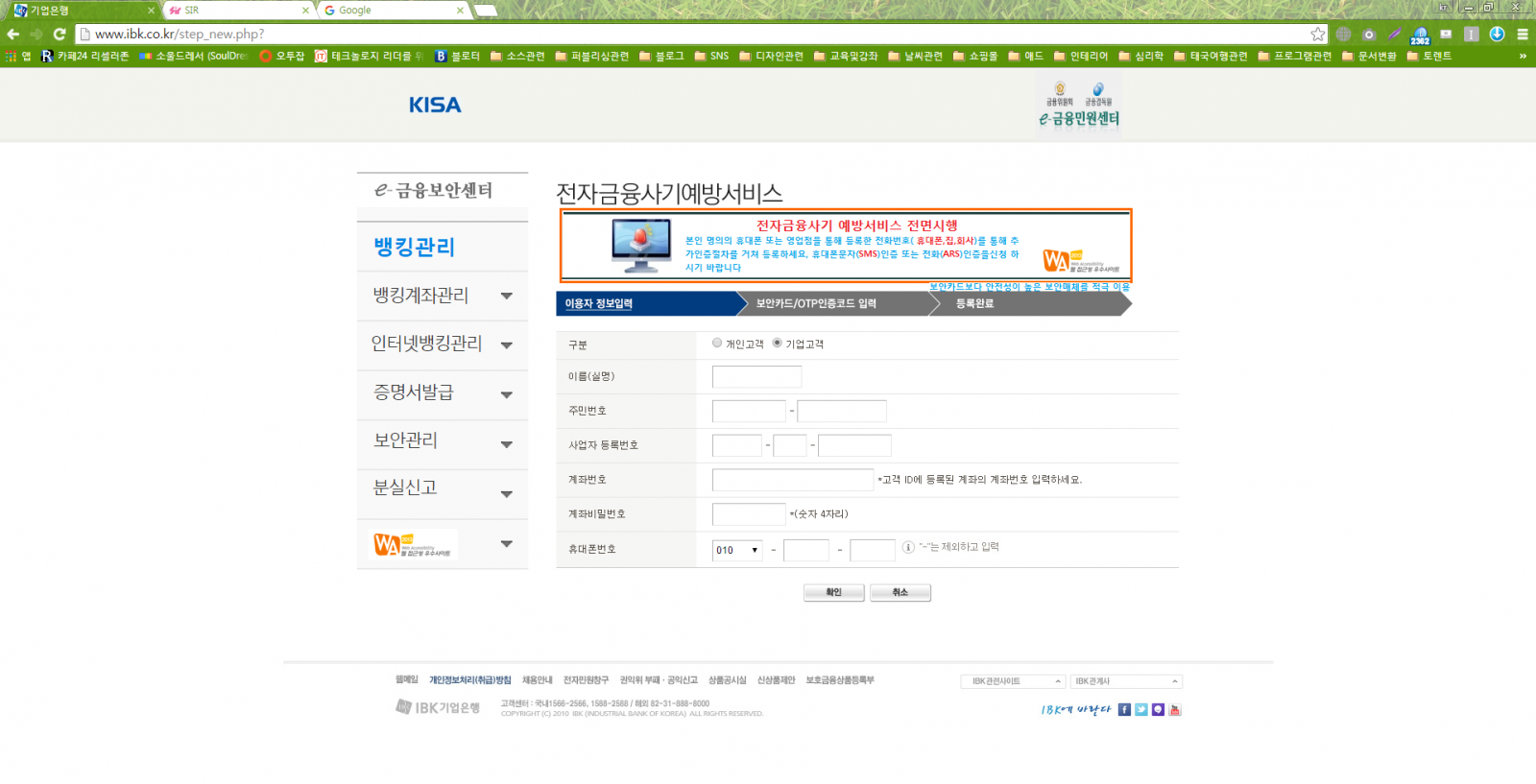This screenshot has width=1536, height=784.
Task: Reload the page with the refresh icon
Action: click(60, 35)
